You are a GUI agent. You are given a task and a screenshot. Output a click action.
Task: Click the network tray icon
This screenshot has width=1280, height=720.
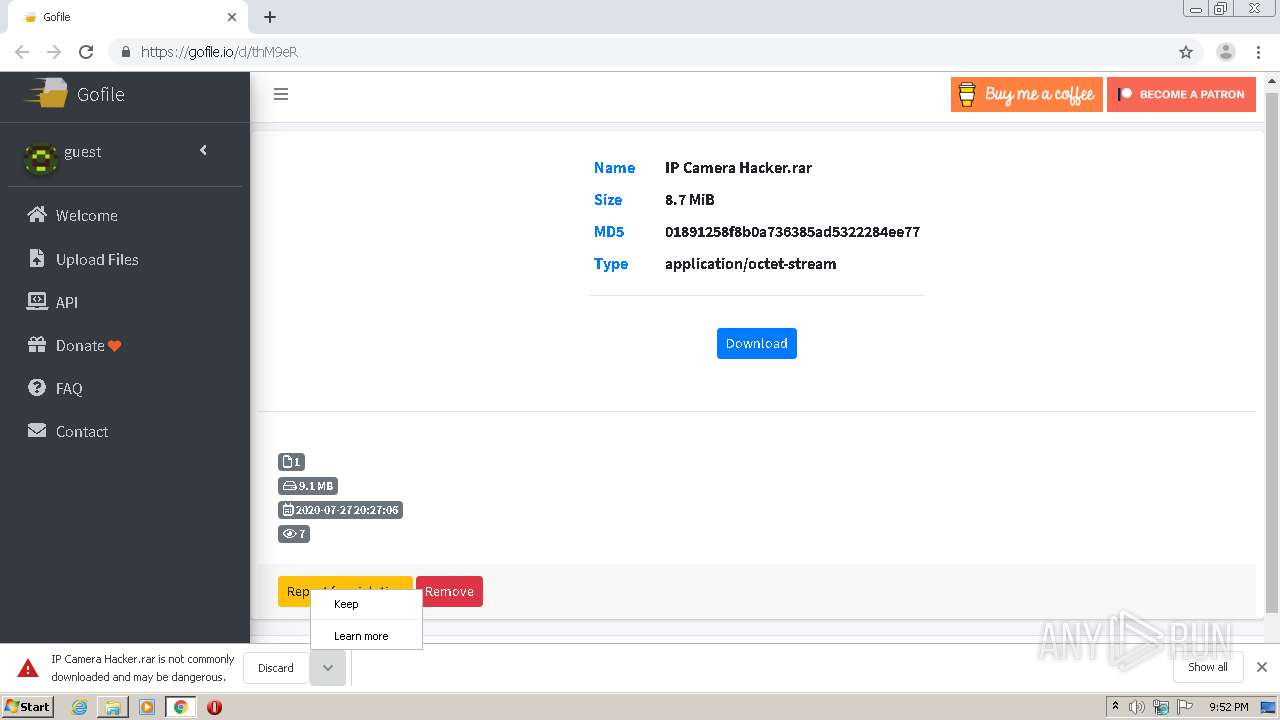tap(1160, 707)
